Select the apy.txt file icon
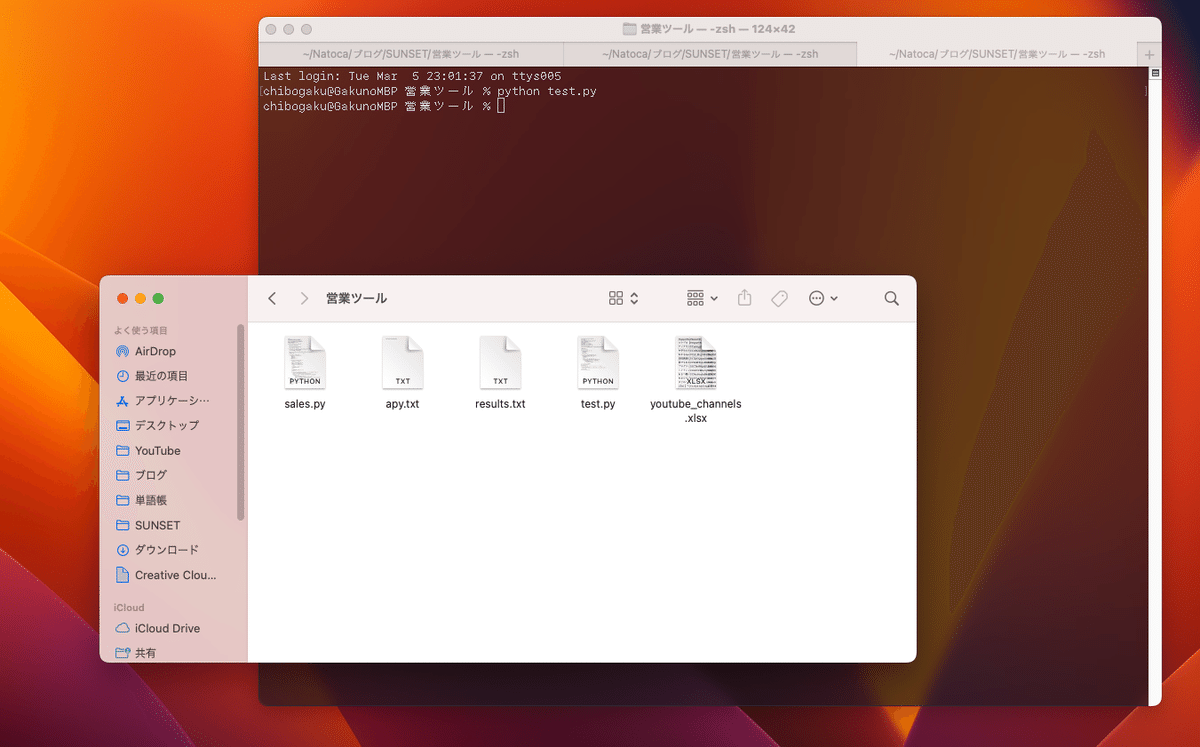This screenshot has height=747, width=1200. 403,362
